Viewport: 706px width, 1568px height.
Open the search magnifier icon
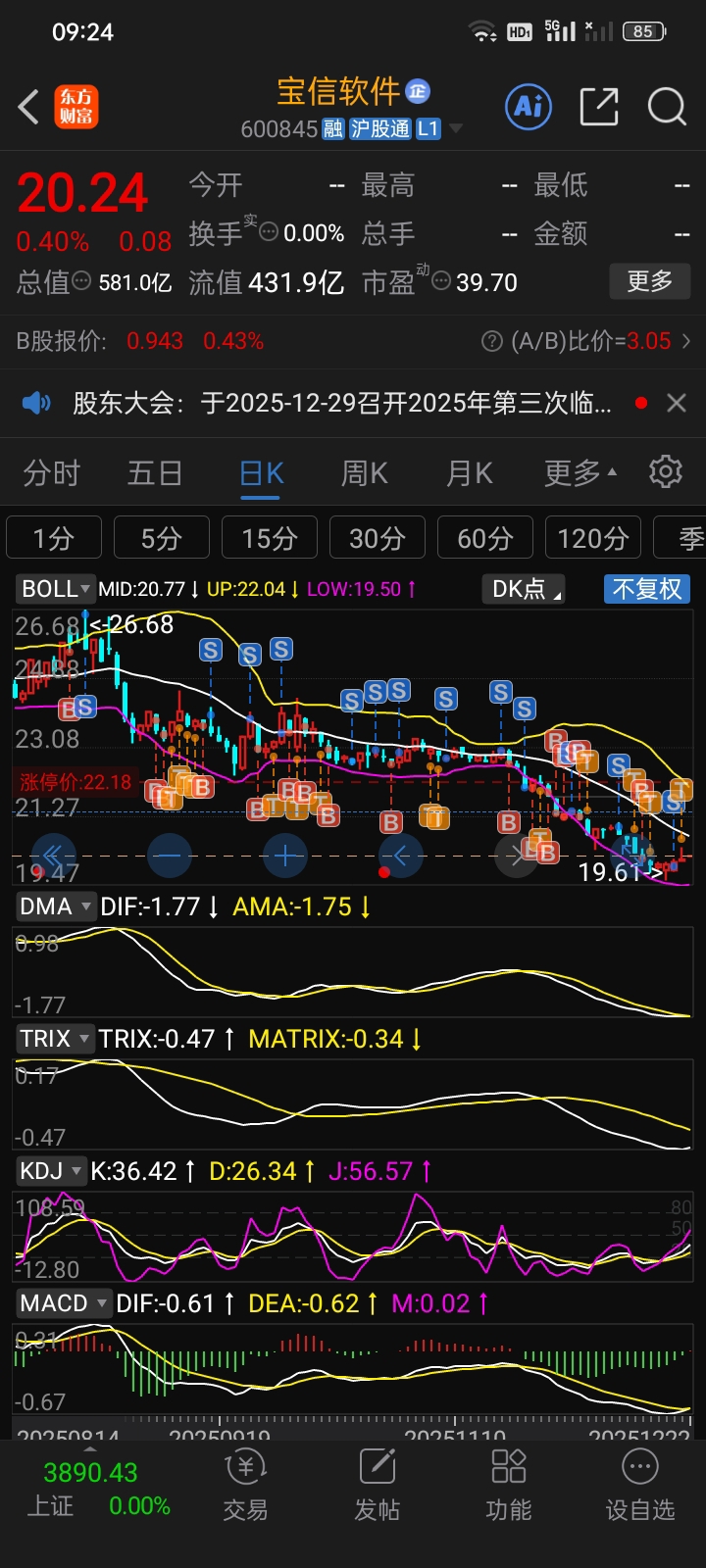667,106
